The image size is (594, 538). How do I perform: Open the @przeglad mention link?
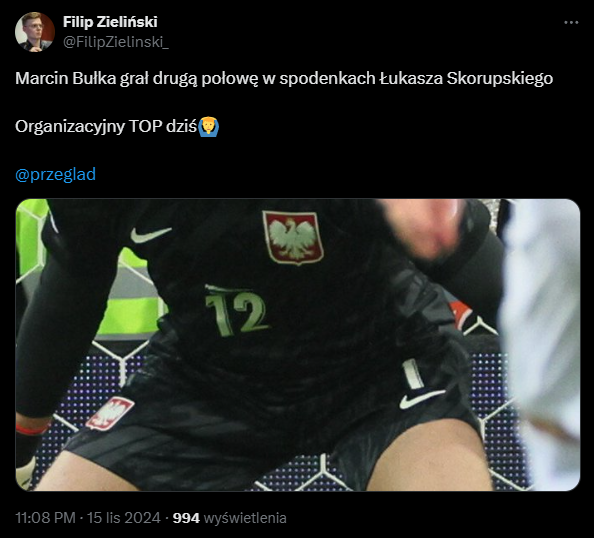coord(55,174)
